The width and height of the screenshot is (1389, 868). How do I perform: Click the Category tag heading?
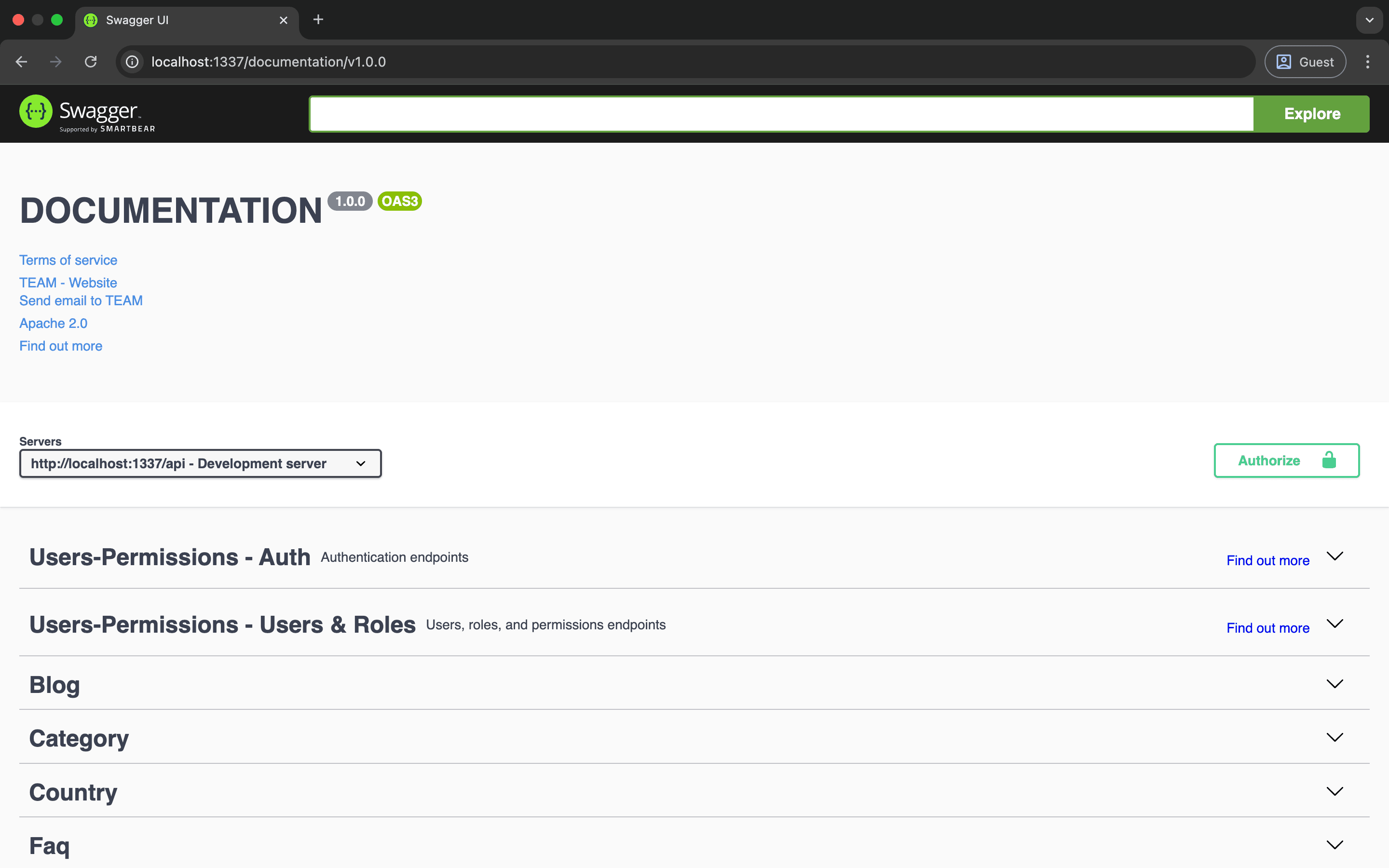click(79, 738)
